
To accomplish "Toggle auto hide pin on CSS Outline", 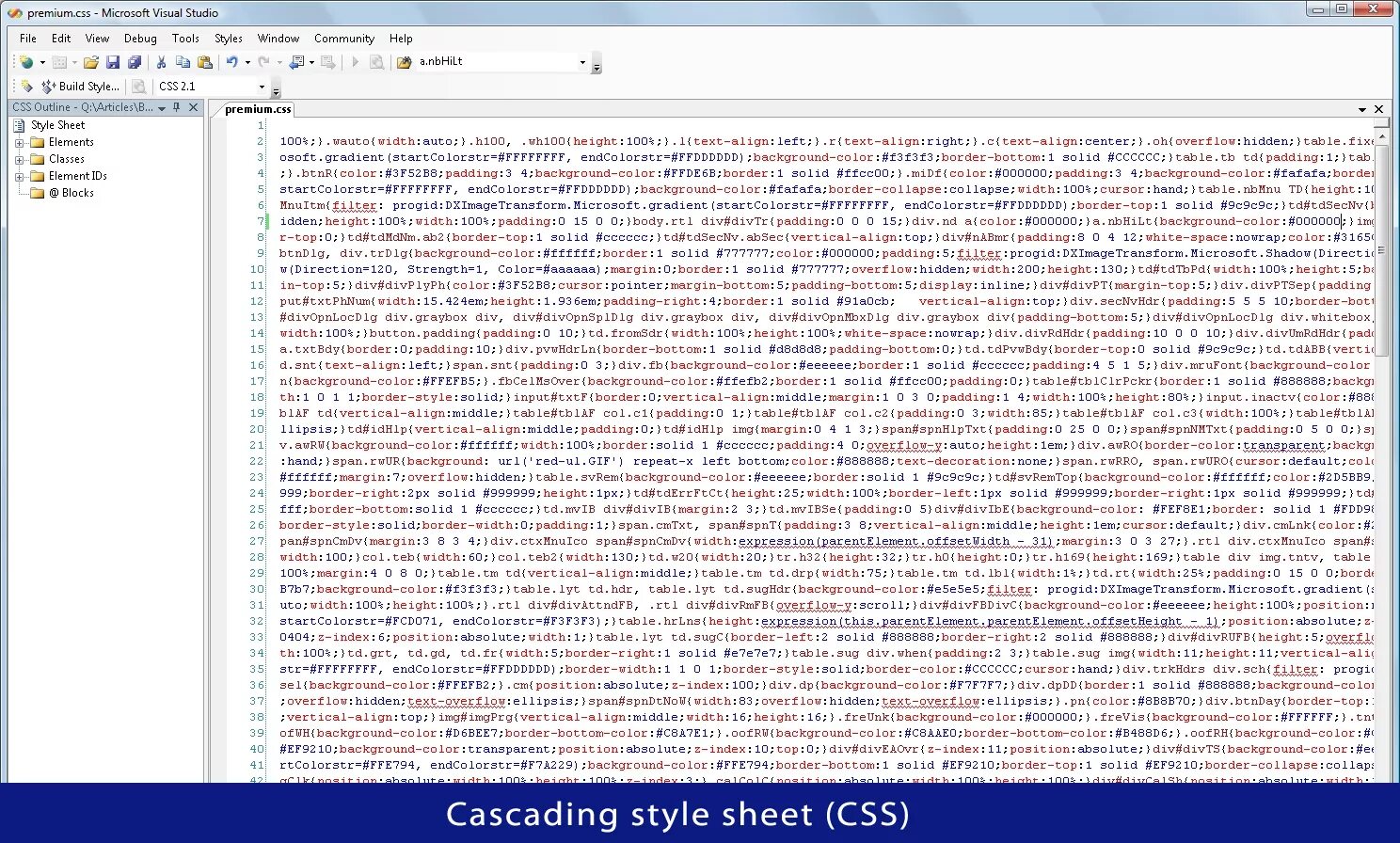I will [x=177, y=108].
